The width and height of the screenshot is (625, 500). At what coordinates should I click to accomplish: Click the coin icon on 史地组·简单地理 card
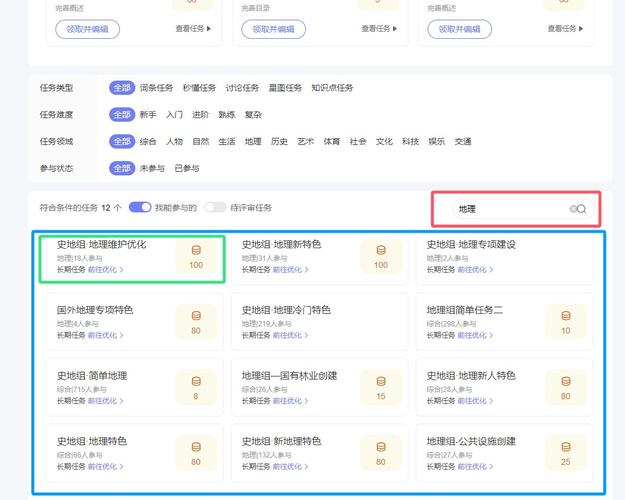(x=196, y=382)
